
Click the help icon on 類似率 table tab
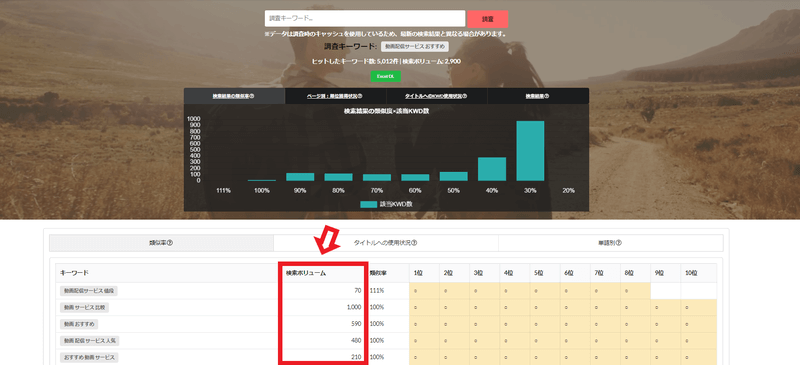pyautogui.click(x=170, y=243)
